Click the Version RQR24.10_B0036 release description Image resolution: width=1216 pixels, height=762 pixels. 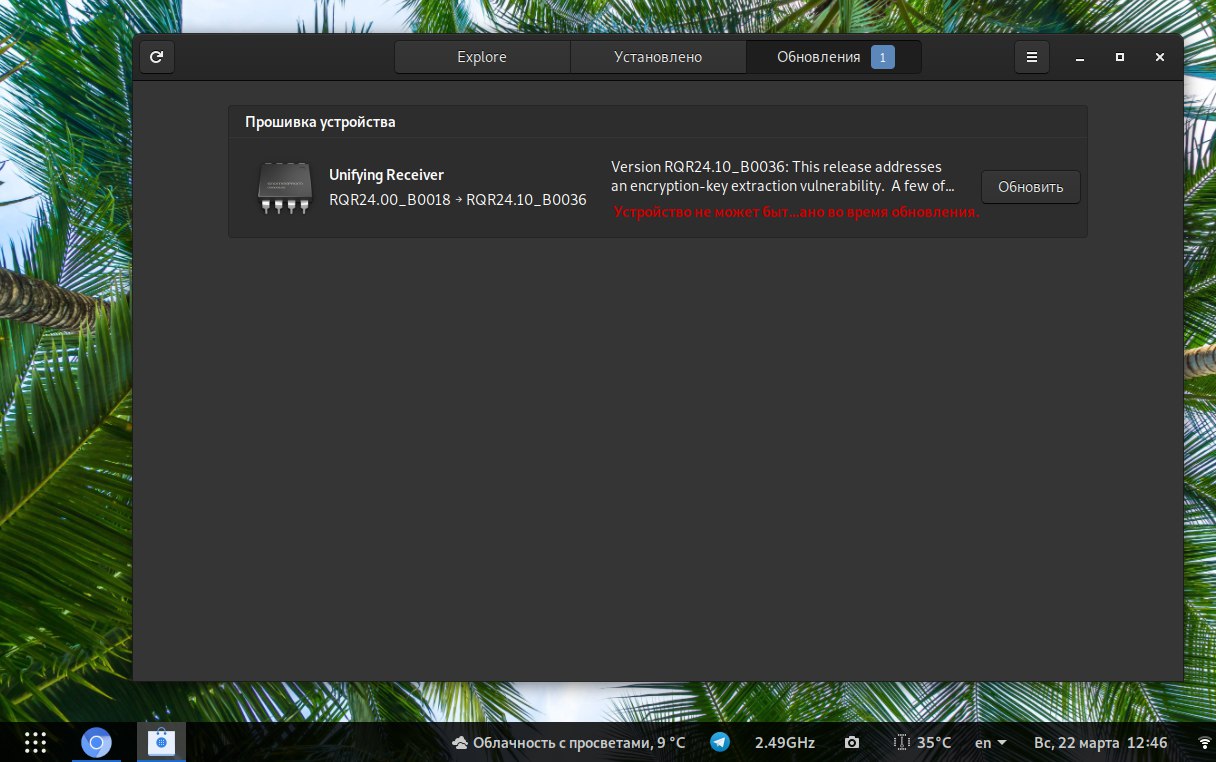(783, 176)
